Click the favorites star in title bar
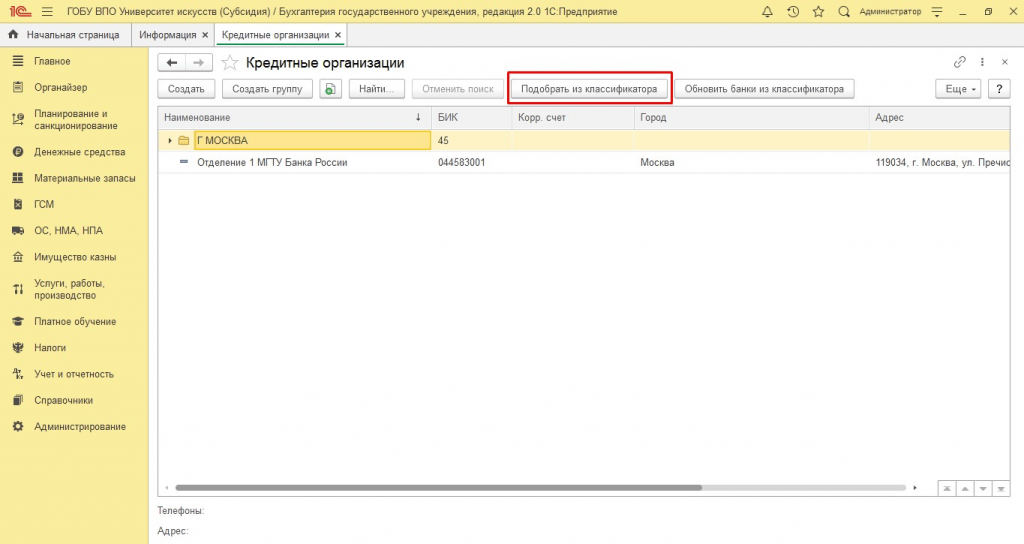 coord(818,11)
